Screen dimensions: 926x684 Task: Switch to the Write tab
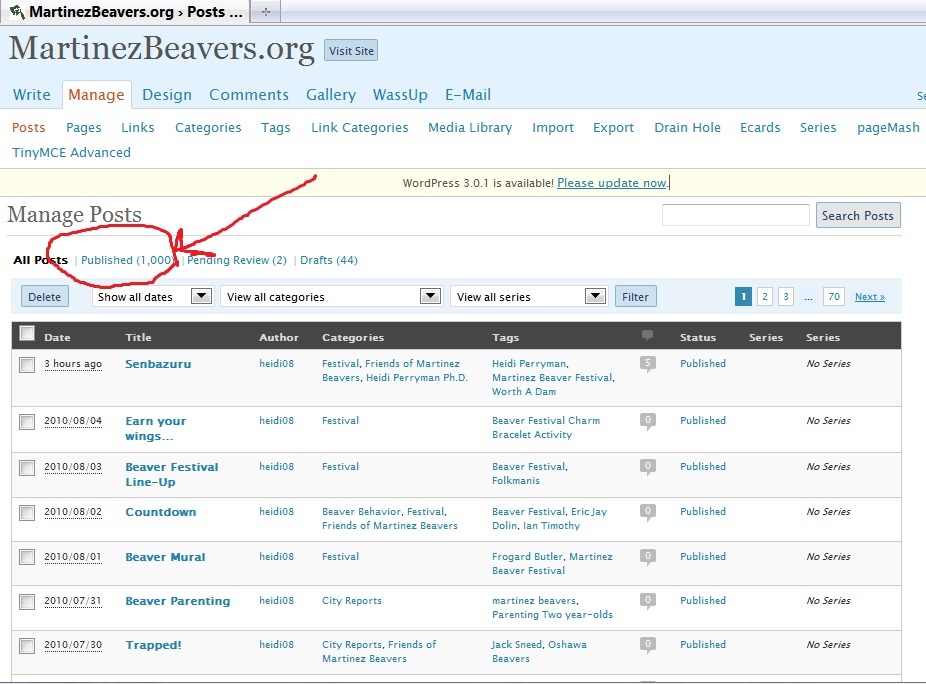point(32,95)
